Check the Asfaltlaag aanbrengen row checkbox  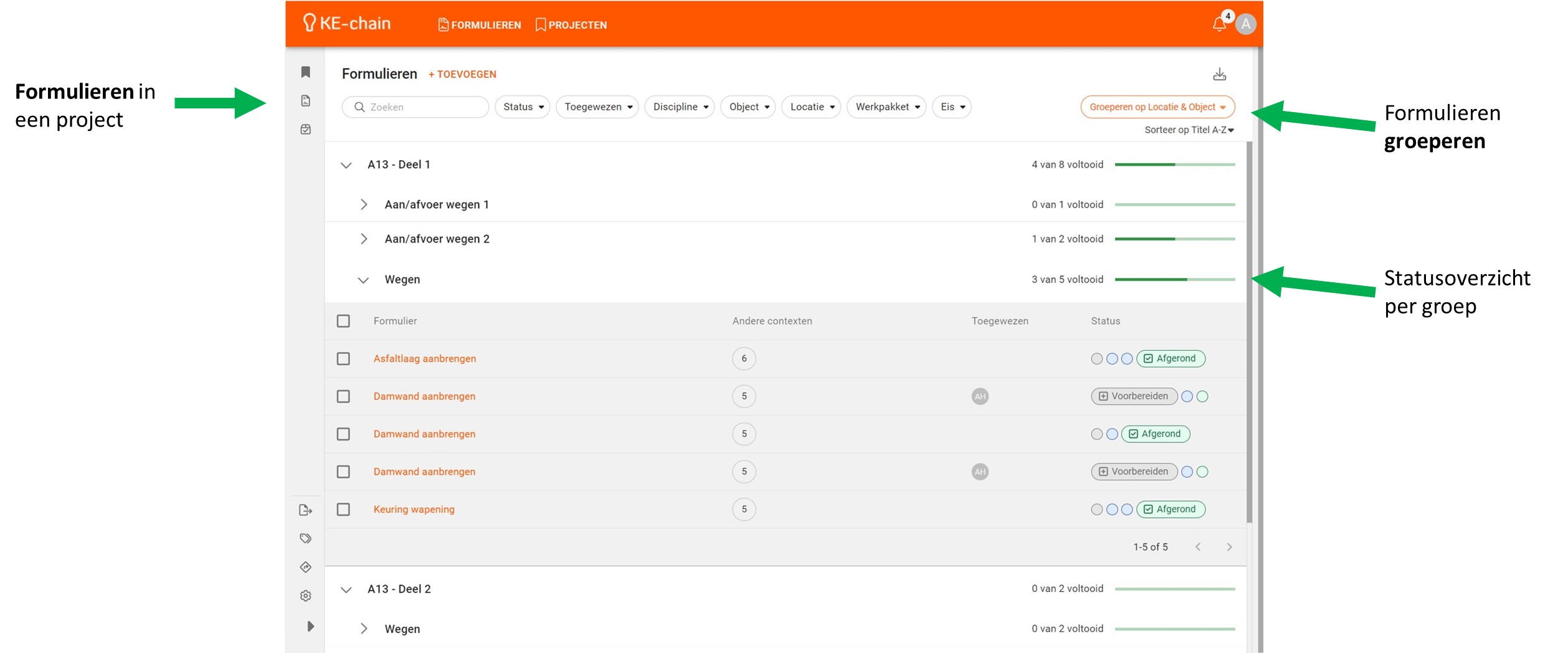343,359
